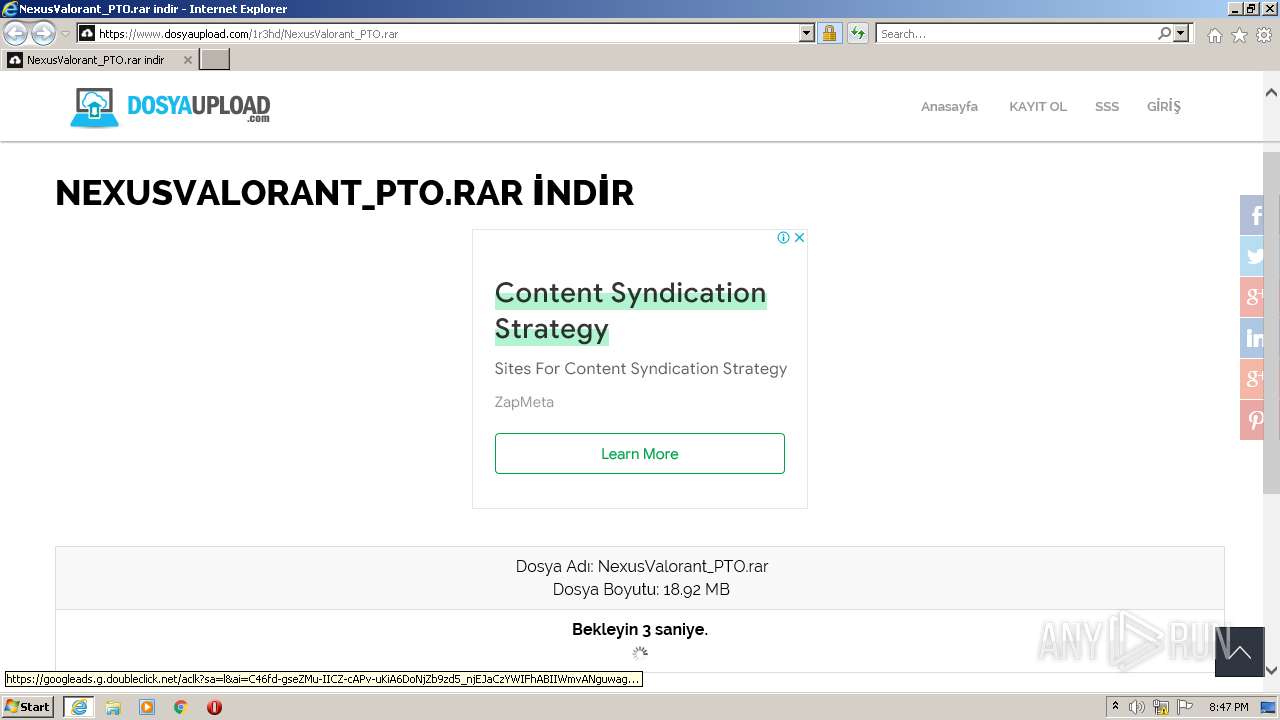This screenshot has width=1280, height=720.
Task: Click the Opera taskbar icon
Action: click(x=214, y=707)
